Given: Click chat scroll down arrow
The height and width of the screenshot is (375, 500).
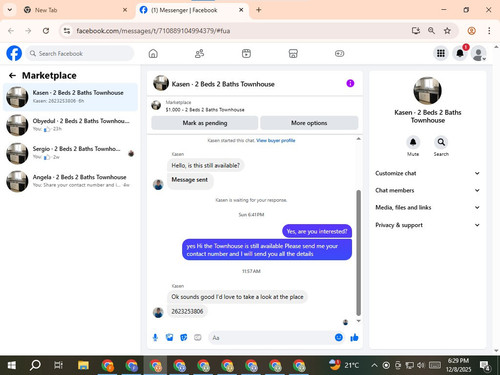Looking at the screenshot, I should point(359,321).
